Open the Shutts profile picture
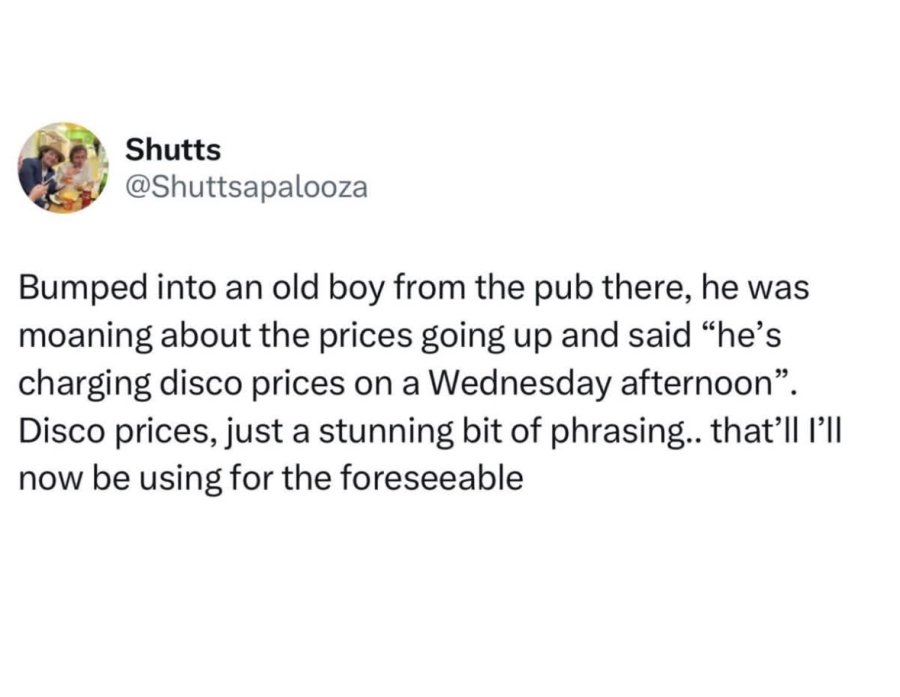Viewport: 900px width, 697px height. coord(64,168)
